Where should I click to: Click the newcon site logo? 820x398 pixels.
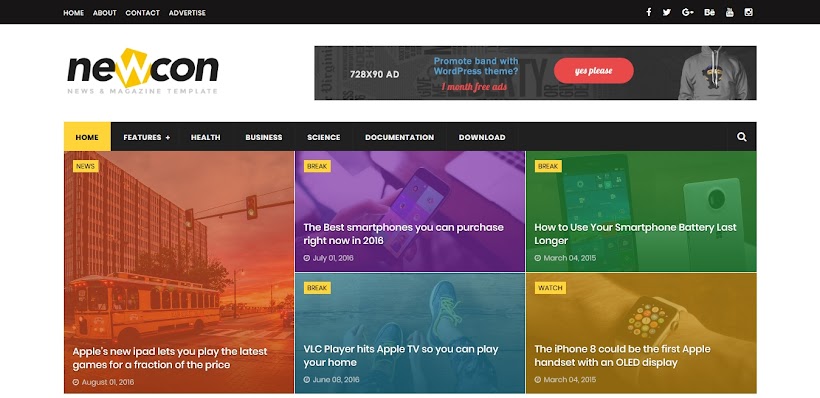142,71
